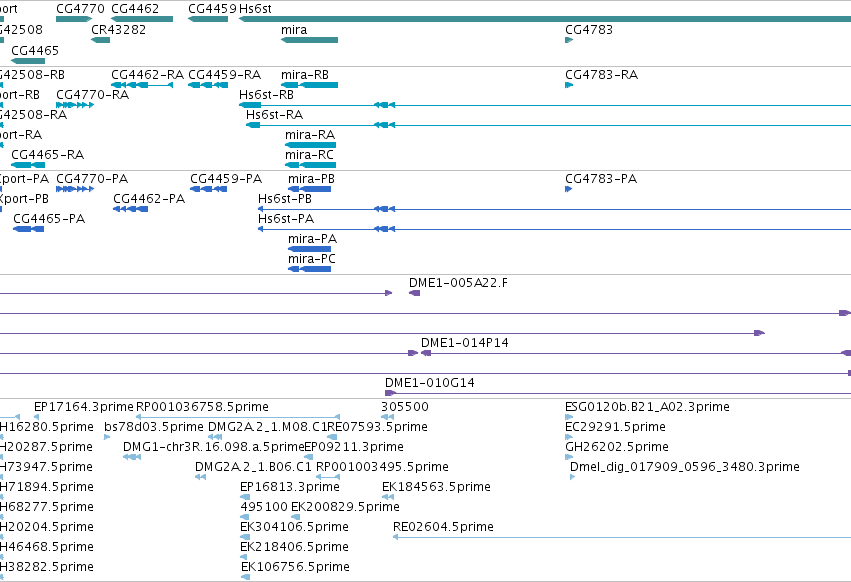Click the Hs6st gene label
Image resolution: width=851 pixels, height=582 pixels.
pyautogui.click(x=255, y=9)
